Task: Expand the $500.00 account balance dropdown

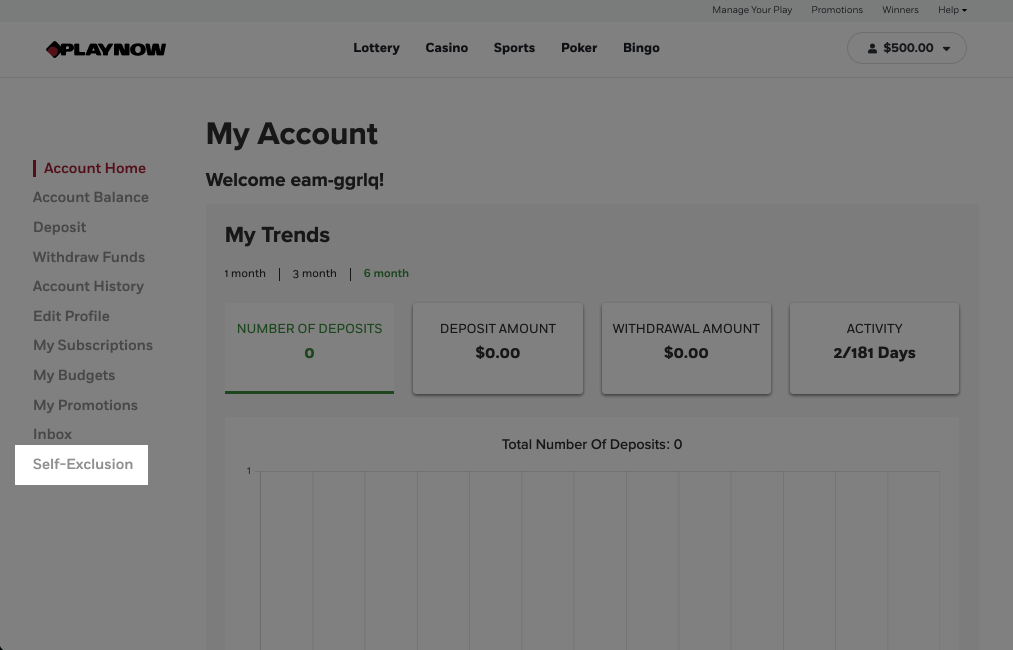Action: coord(946,48)
